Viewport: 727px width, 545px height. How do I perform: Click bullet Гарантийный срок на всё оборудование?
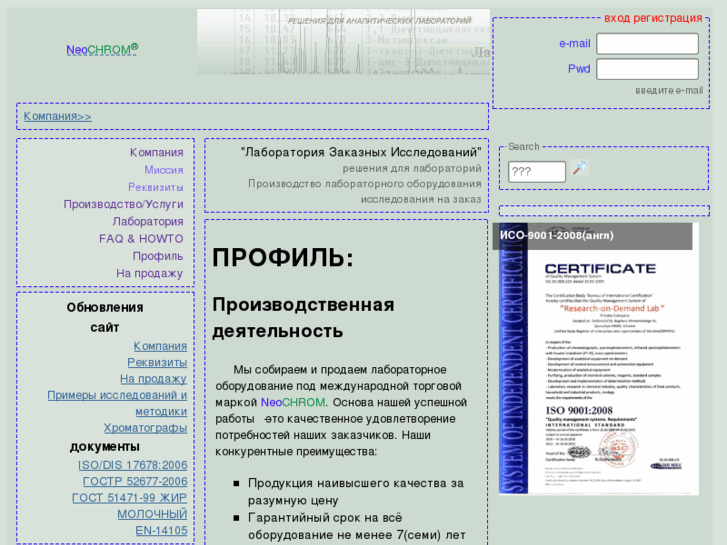click(357, 526)
